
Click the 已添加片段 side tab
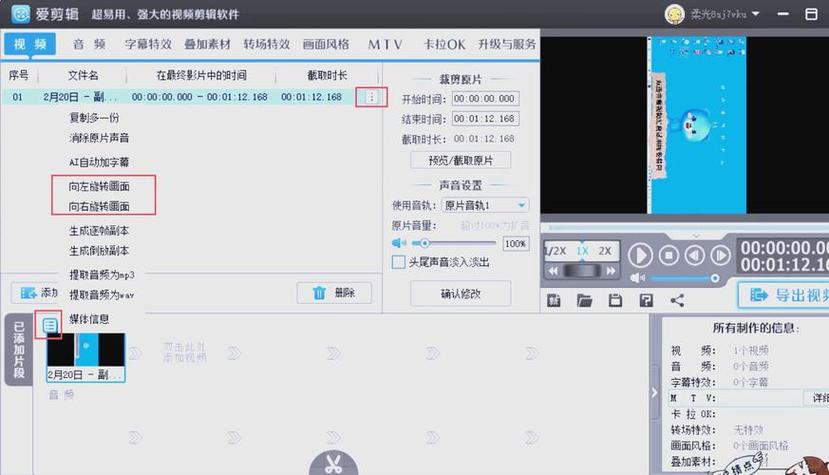click(19, 349)
